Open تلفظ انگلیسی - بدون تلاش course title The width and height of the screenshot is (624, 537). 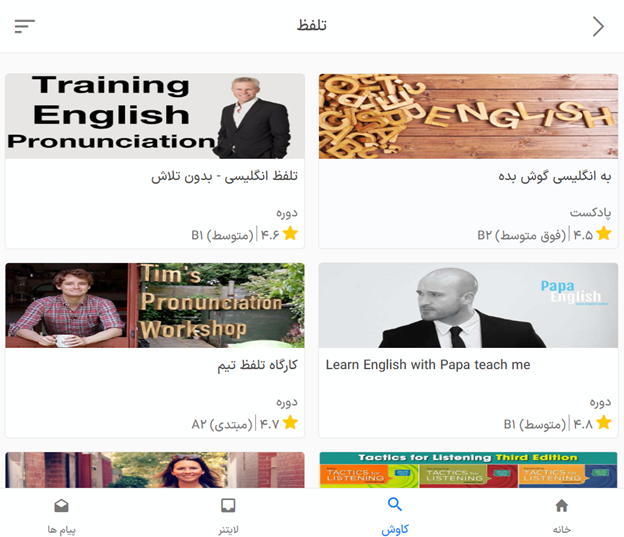(224, 176)
